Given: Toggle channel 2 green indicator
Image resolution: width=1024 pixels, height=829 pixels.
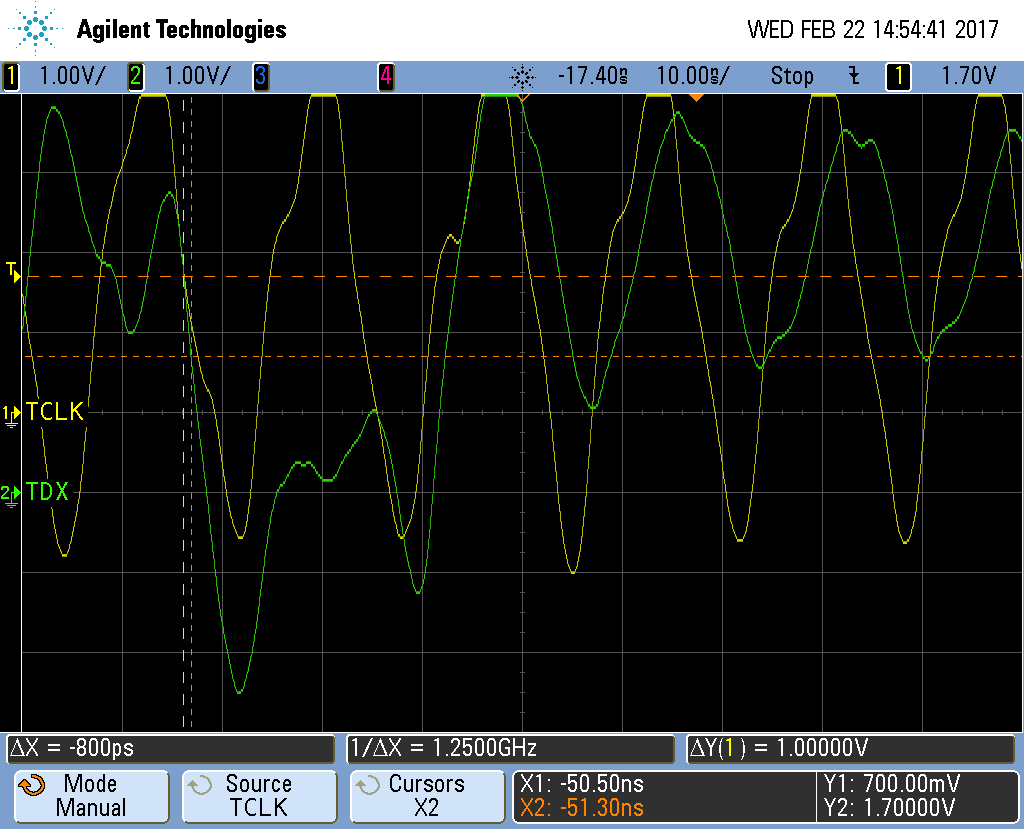Looking at the screenshot, I should click(x=135, y=76).
